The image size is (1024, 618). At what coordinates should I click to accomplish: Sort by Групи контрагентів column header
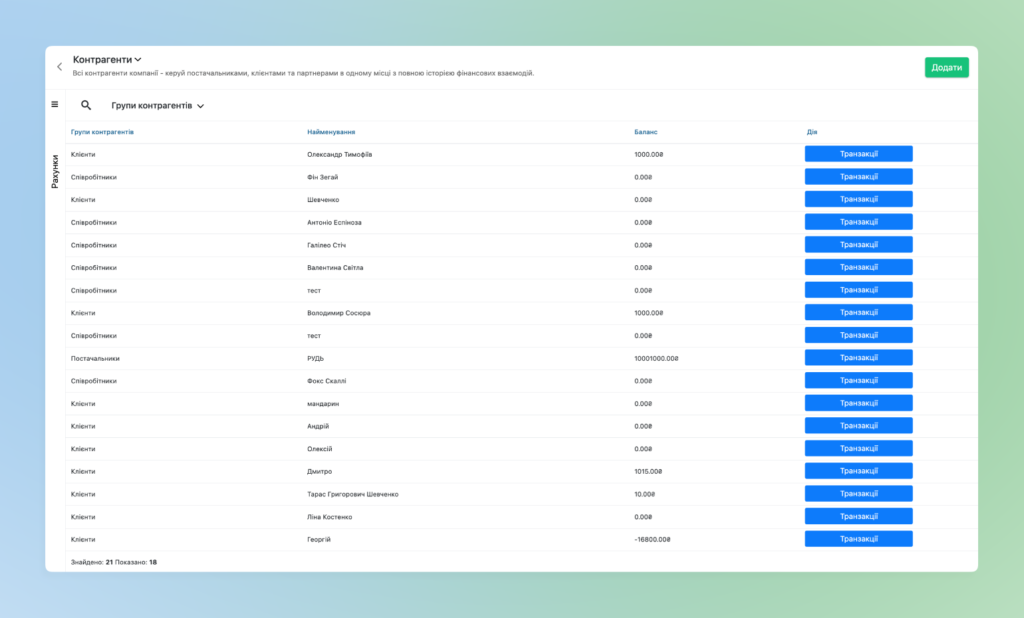click(x=103, y=132)
